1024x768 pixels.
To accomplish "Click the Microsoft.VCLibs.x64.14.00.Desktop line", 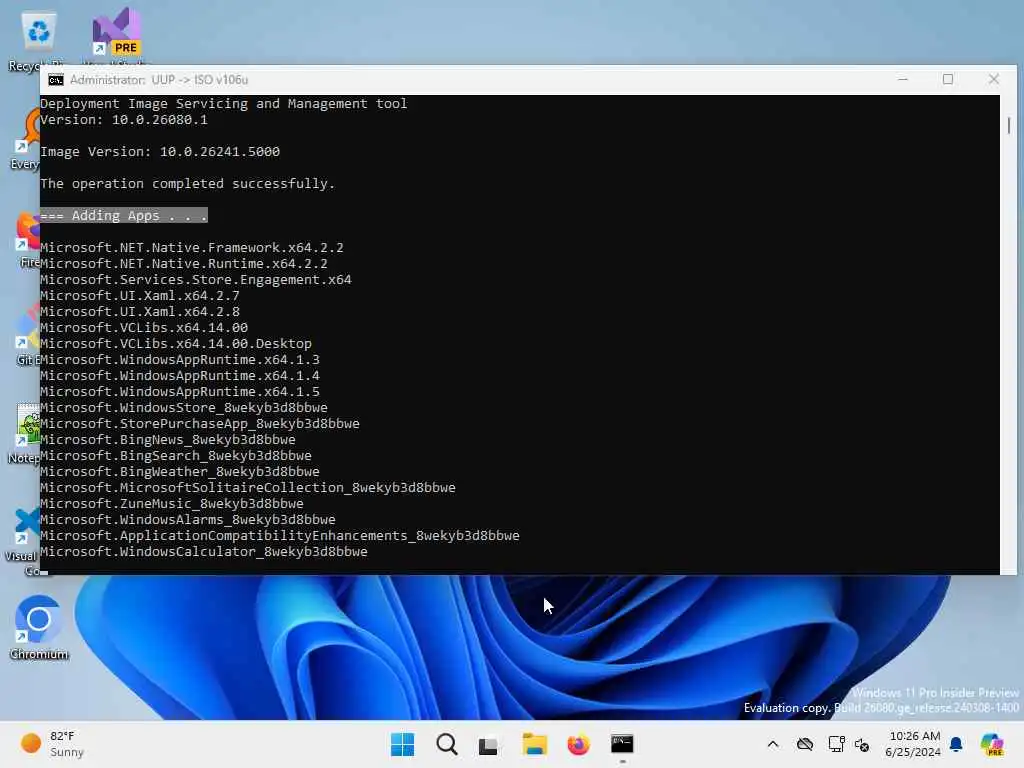I will [x=176, y=344].
